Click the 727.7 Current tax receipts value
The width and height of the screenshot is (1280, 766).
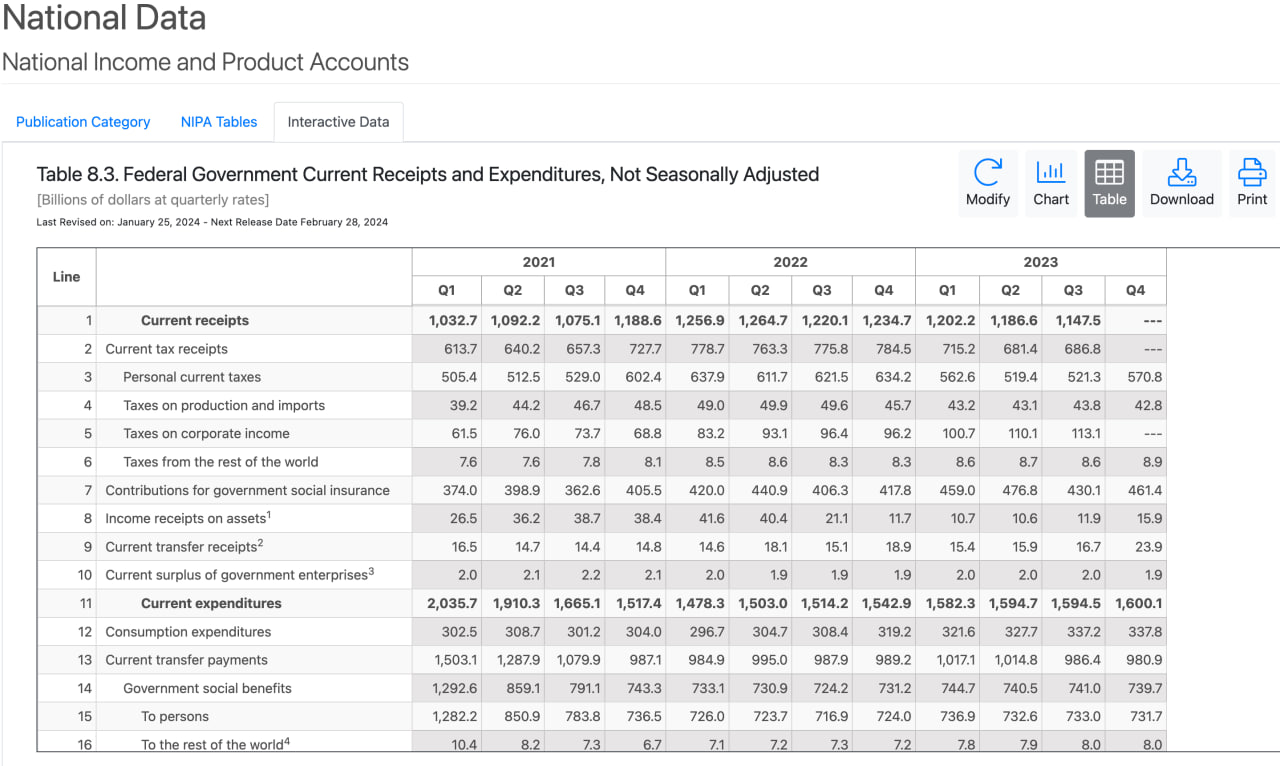point(644,349)
